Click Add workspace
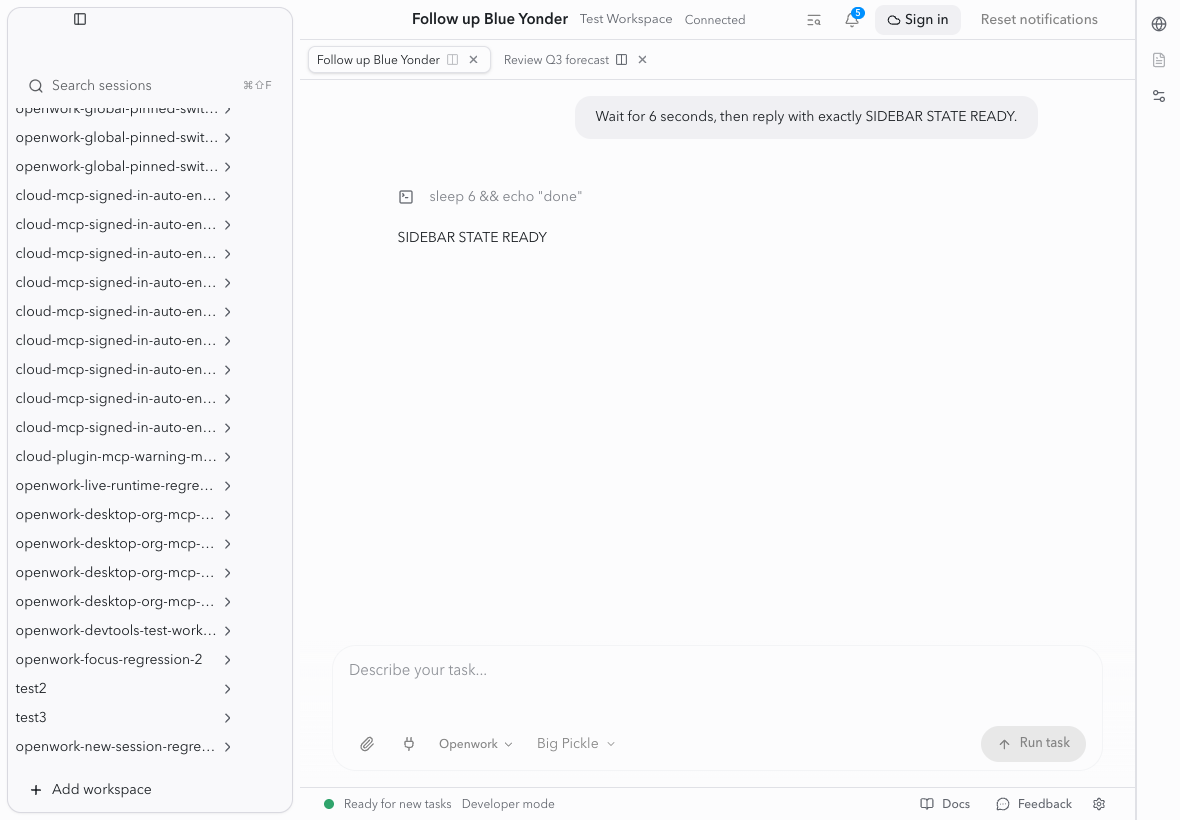 90,790
